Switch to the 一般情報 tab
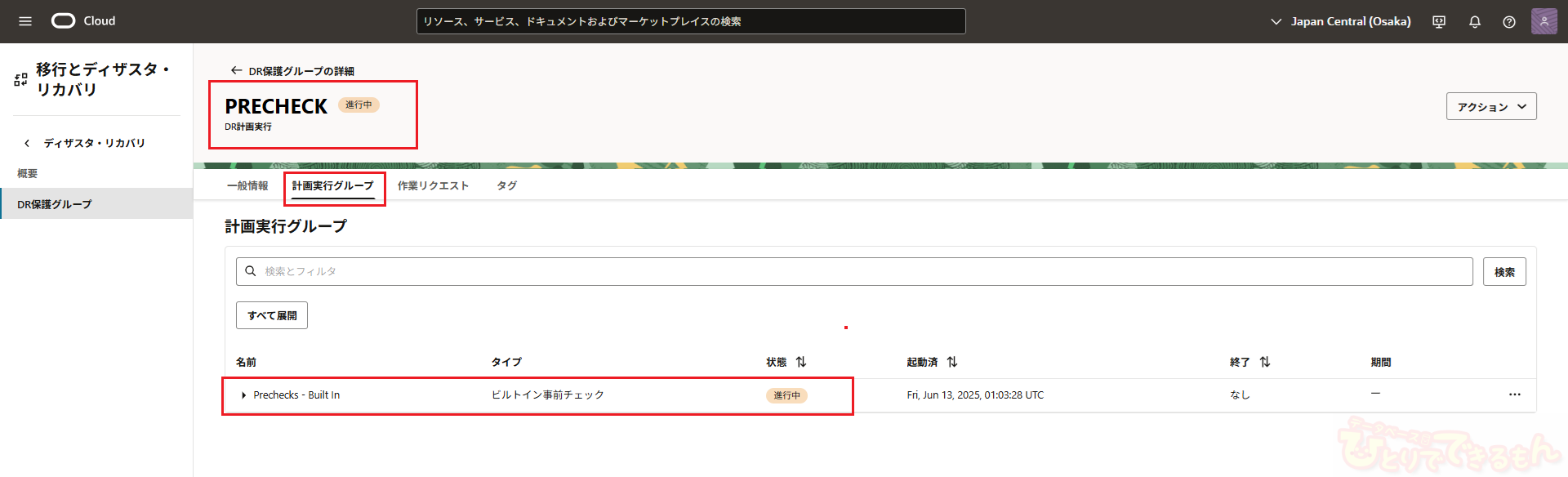Viewport: 1568px width, 477px height. pyautogui.click(x=247, y=186)
